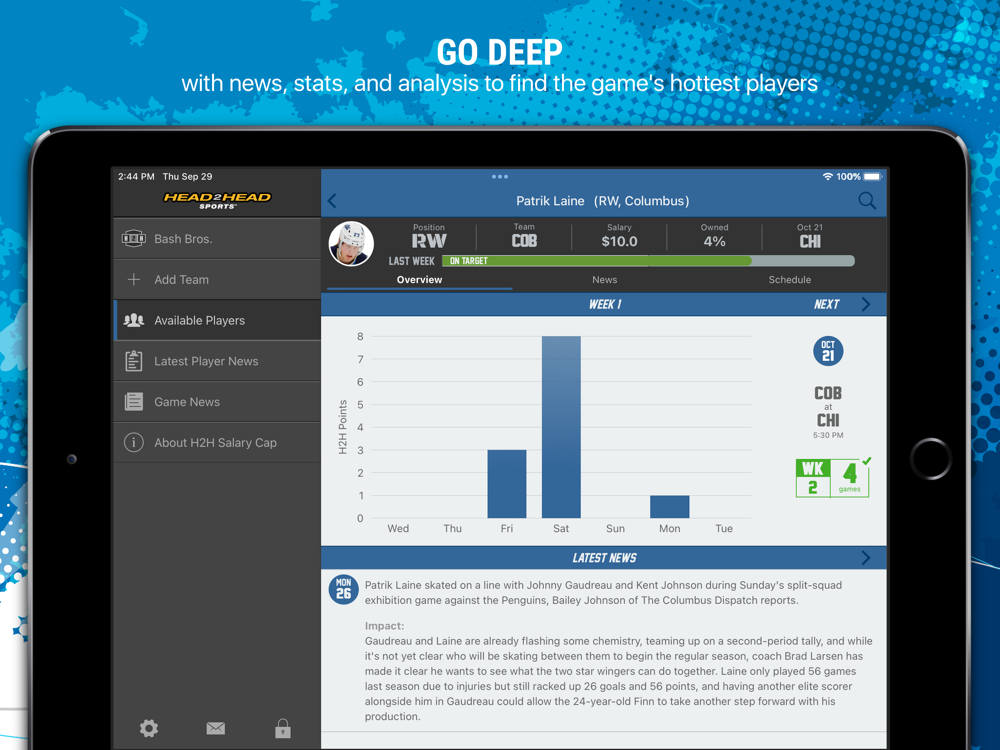This screenshot has width=1000, height=750.
Task: Open player search magnifier icon
Action: click(867, 201)
